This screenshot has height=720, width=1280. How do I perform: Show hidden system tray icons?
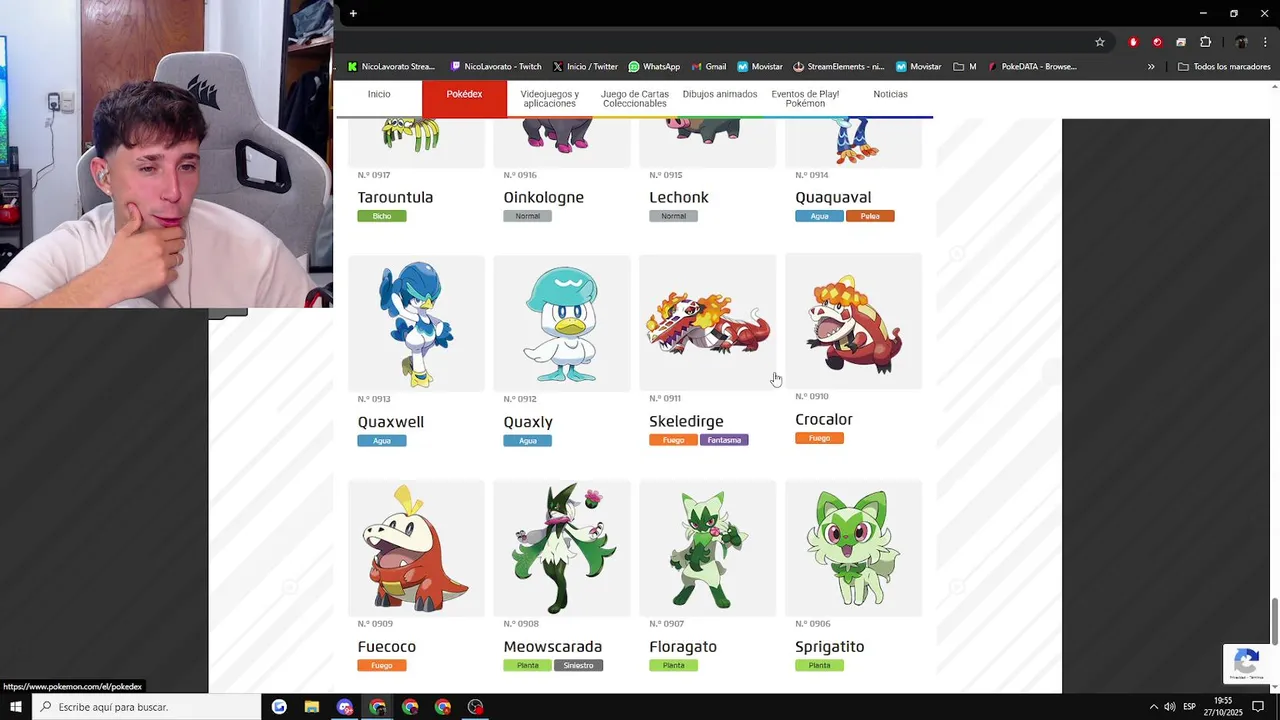(x=1153, y=707)
